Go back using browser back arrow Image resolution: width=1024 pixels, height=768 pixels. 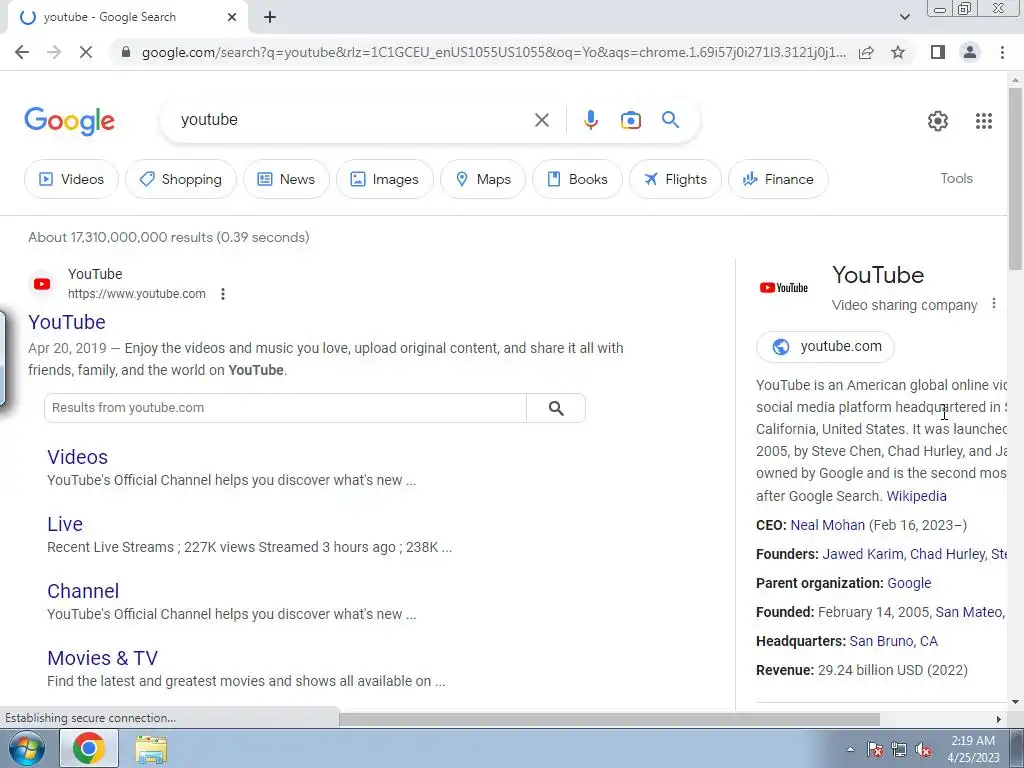pos(22,52)
